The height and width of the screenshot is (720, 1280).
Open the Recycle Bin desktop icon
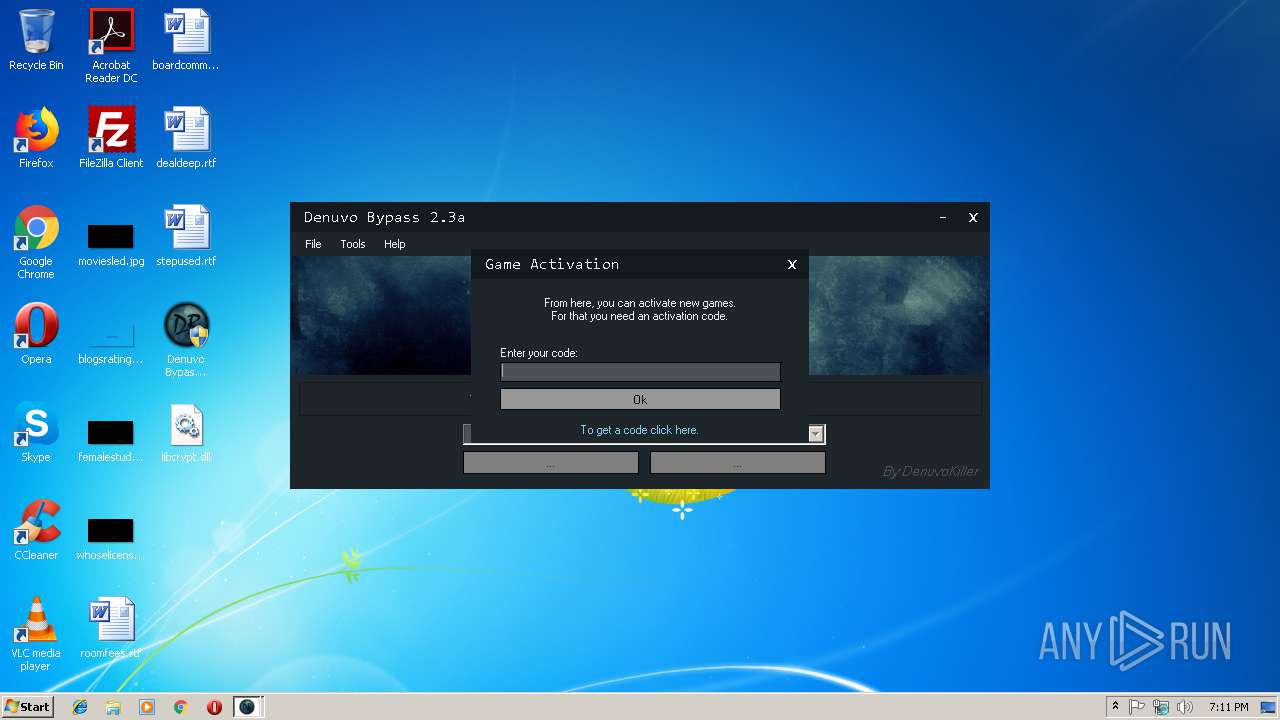coord(36,40)
